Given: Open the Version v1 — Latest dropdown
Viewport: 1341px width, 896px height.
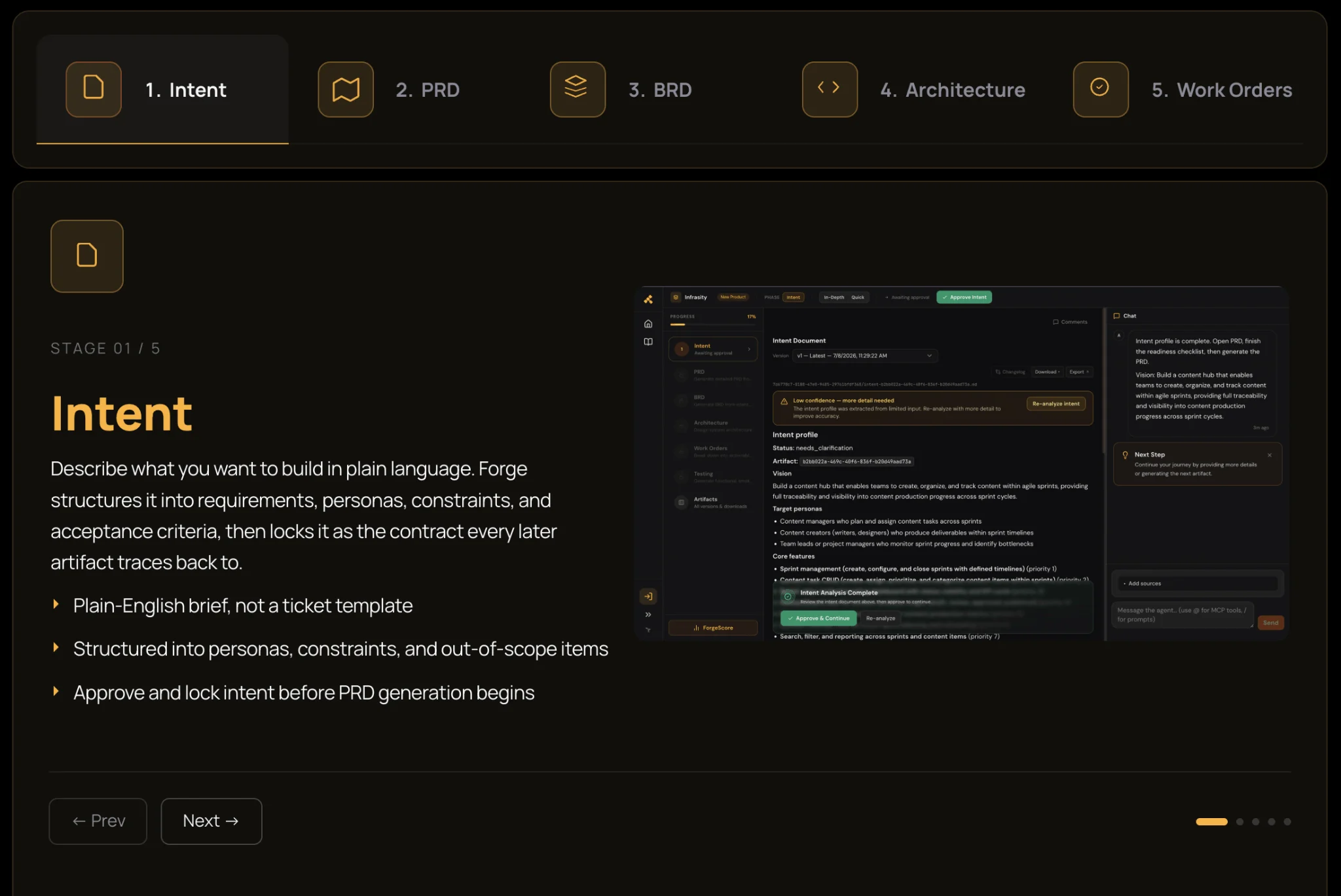Looking at the screenshot, I should coord(865,356).
